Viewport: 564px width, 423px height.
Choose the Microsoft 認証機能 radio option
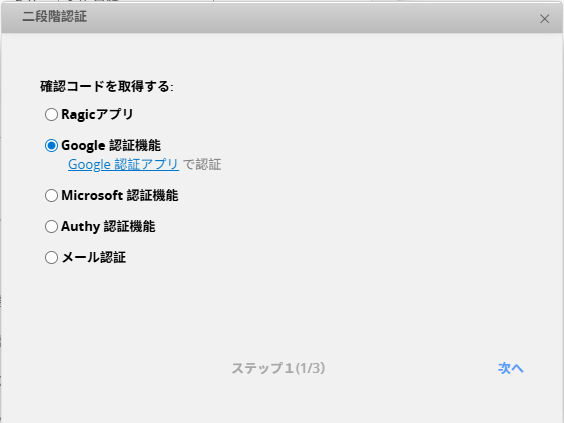coord(51,196)
